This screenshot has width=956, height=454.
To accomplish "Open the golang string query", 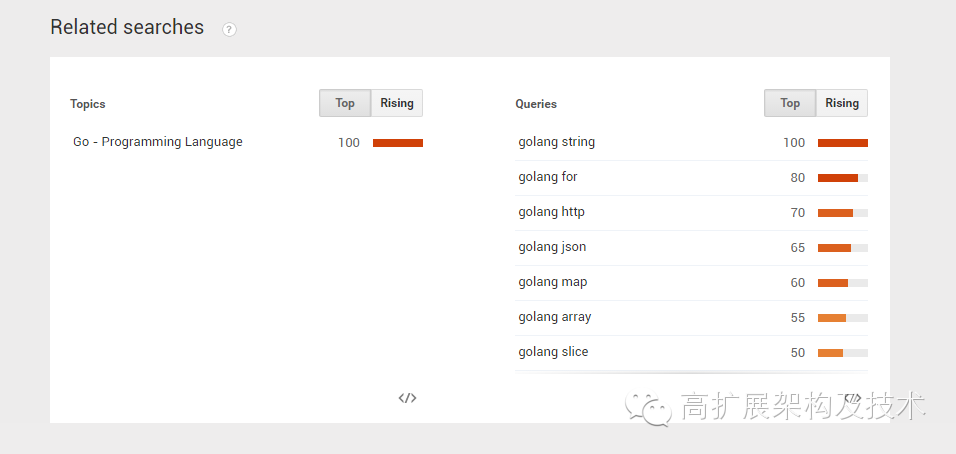I will pyautogui.click(x=557, y=142).
